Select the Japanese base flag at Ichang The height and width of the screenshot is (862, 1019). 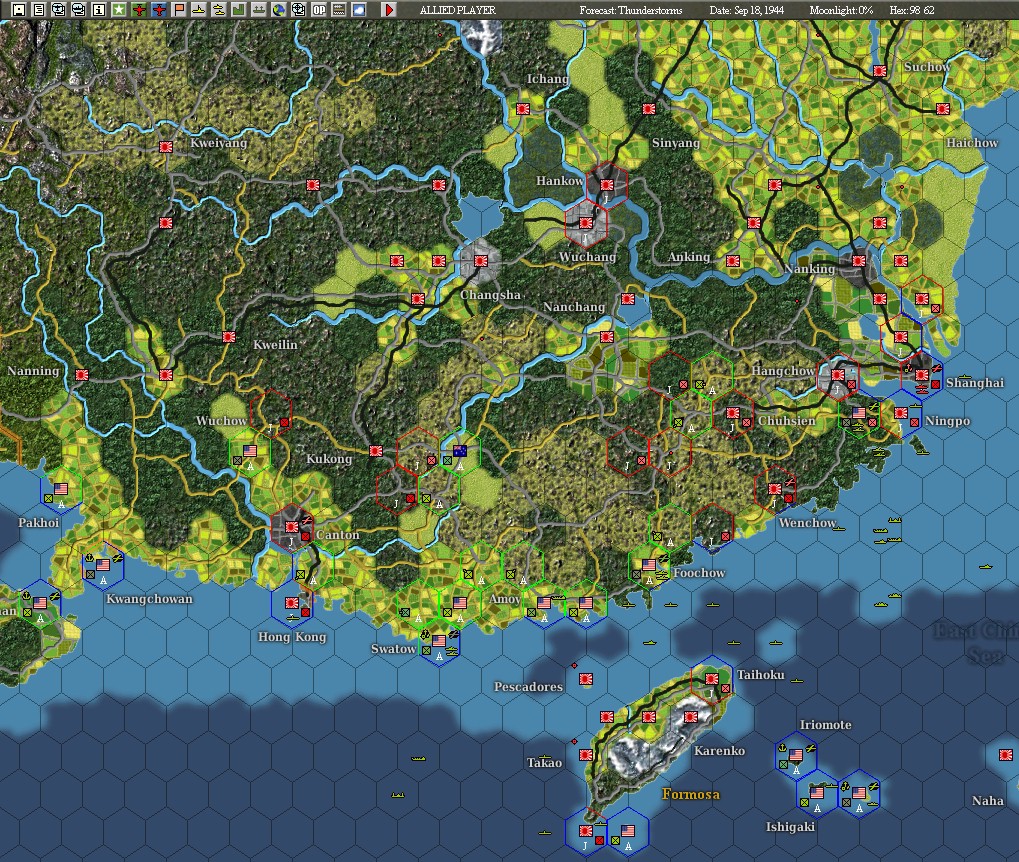click(522, 109)
